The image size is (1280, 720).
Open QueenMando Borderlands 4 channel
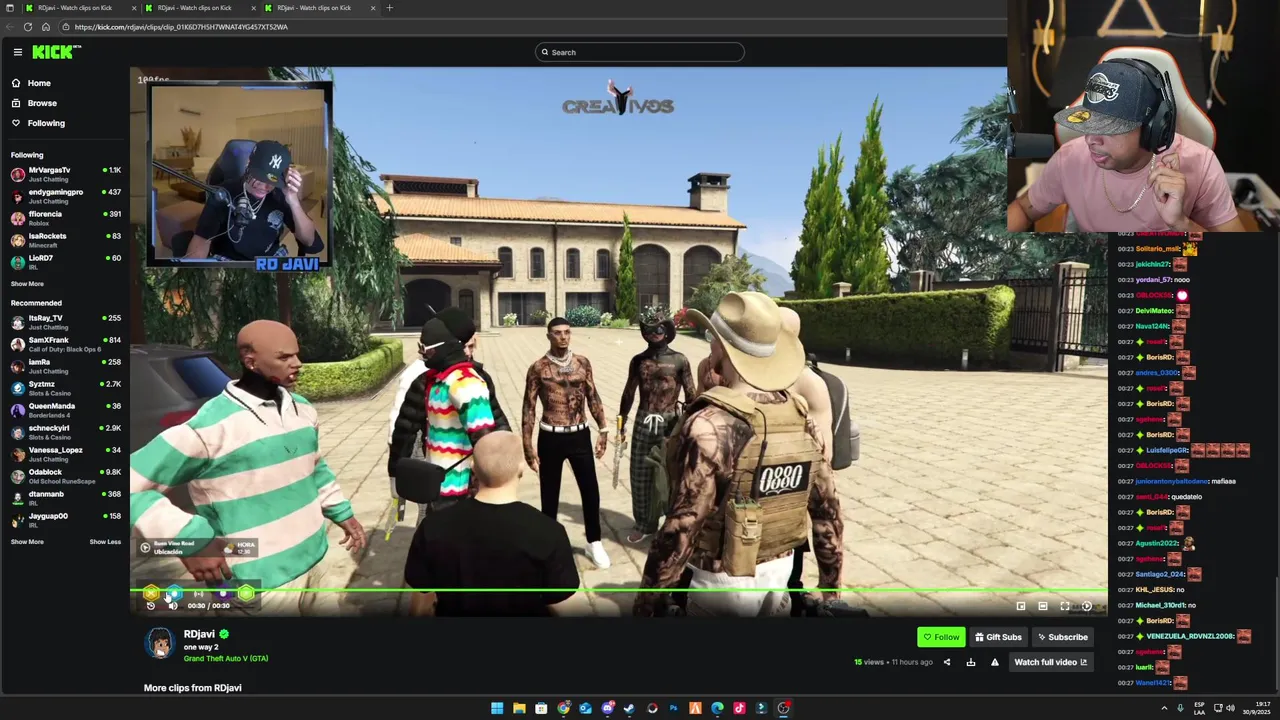coord(65,410)
